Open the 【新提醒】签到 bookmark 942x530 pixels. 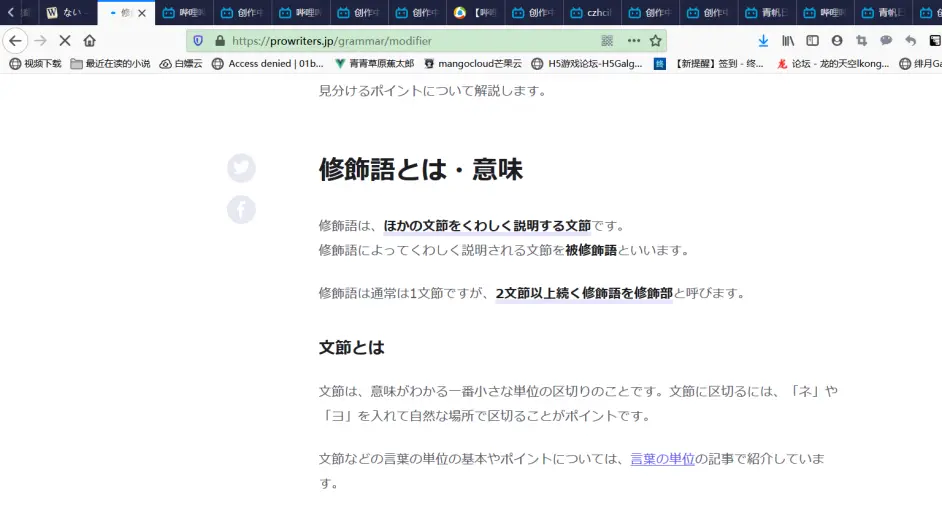click(x=709, y=64)
